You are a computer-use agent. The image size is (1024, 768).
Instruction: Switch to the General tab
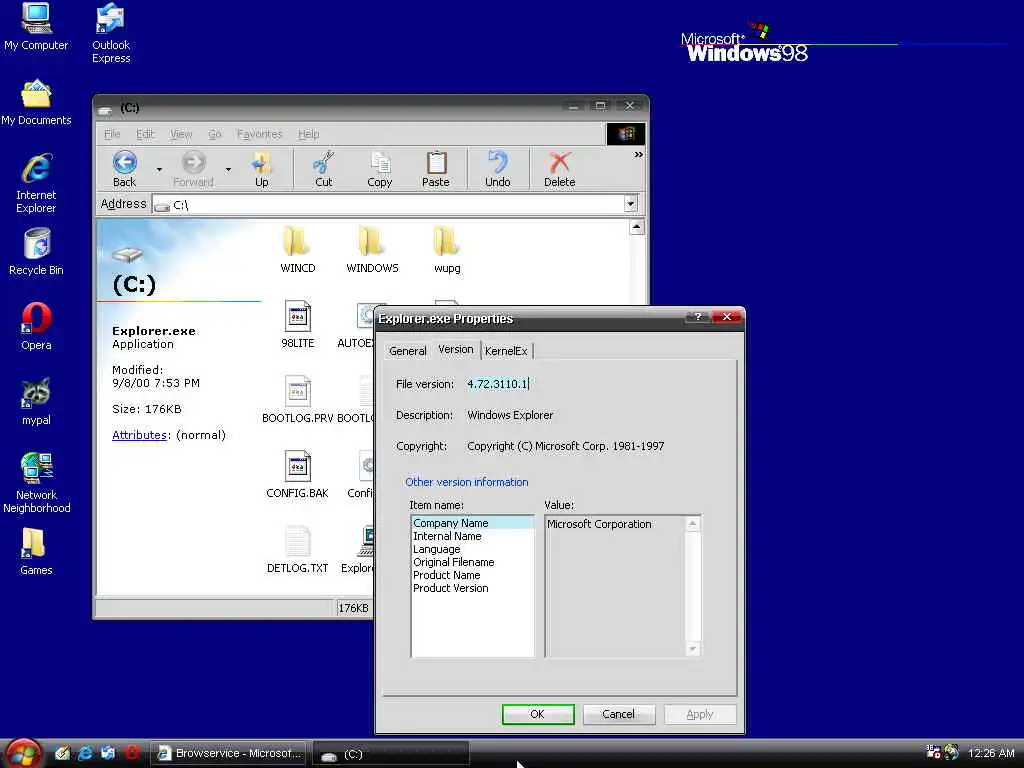click(408, 351)
